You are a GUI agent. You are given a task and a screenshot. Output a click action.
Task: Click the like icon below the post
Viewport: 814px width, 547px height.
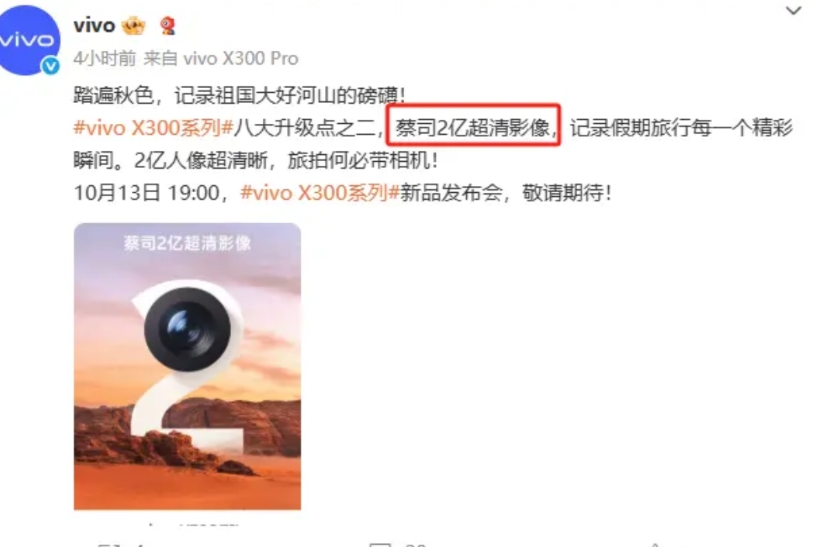pos(655,544)
